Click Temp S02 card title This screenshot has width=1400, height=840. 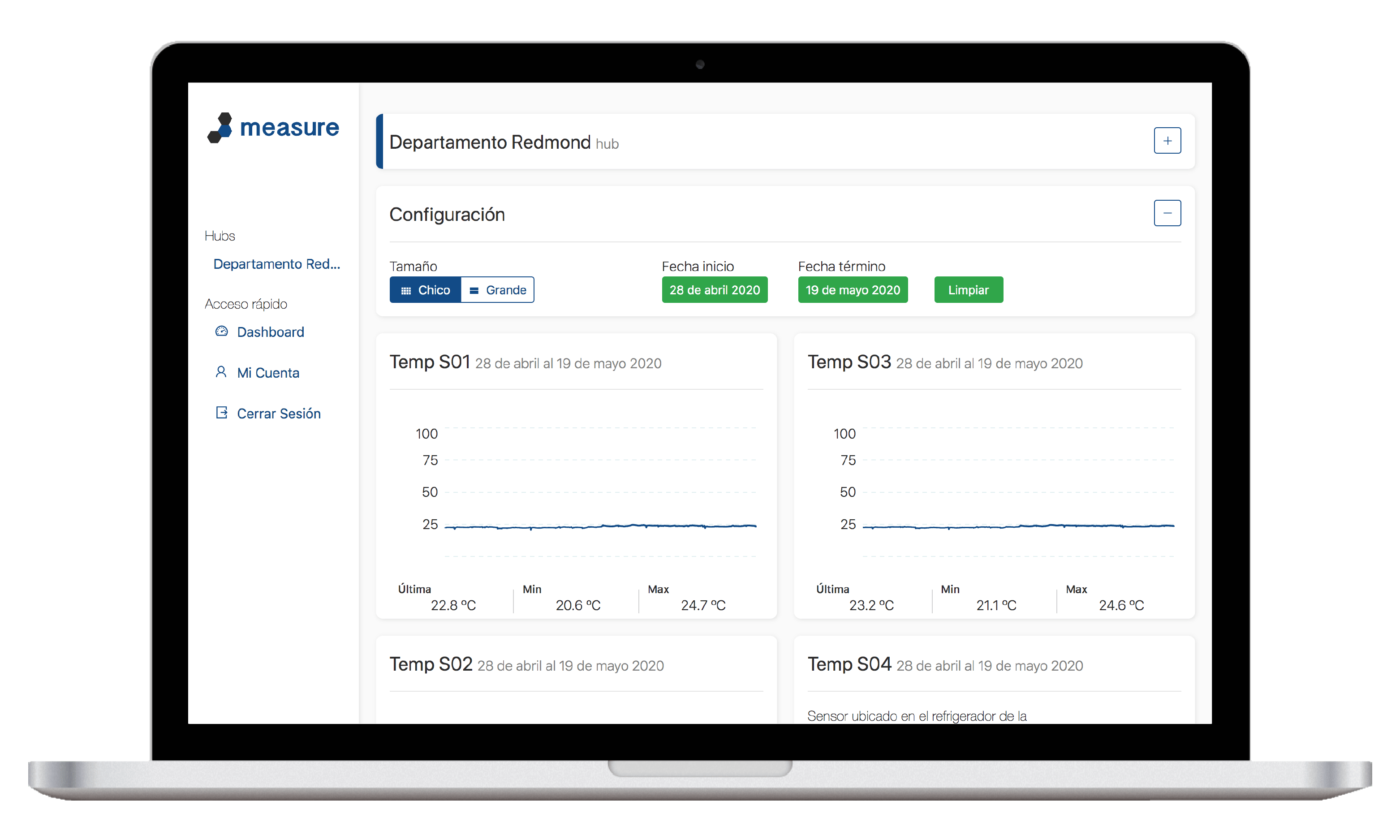431,664
